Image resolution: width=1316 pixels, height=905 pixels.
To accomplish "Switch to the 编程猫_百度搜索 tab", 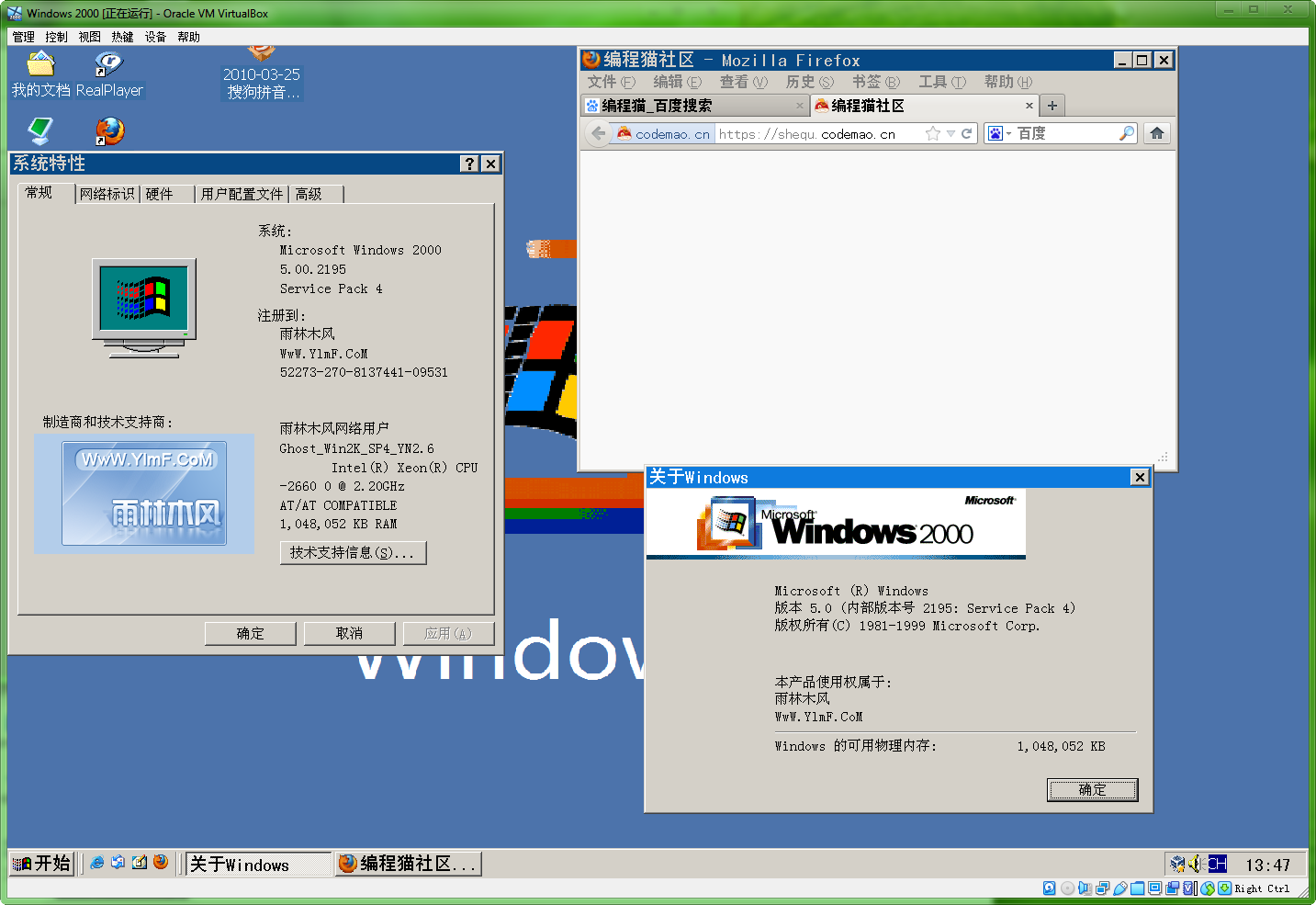I will click(x=694, y=106).
